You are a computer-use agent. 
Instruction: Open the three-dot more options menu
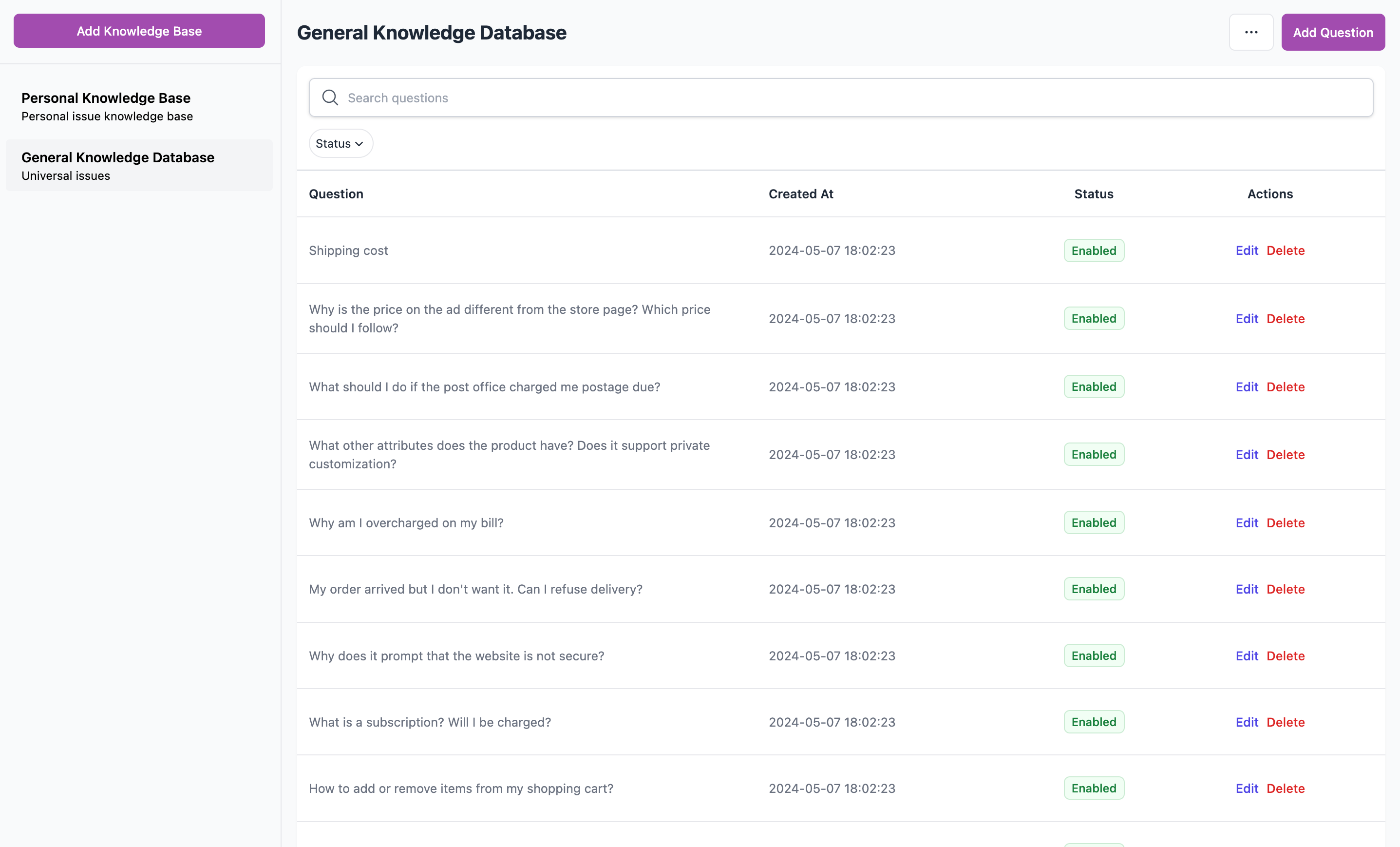pos(1250,32)
